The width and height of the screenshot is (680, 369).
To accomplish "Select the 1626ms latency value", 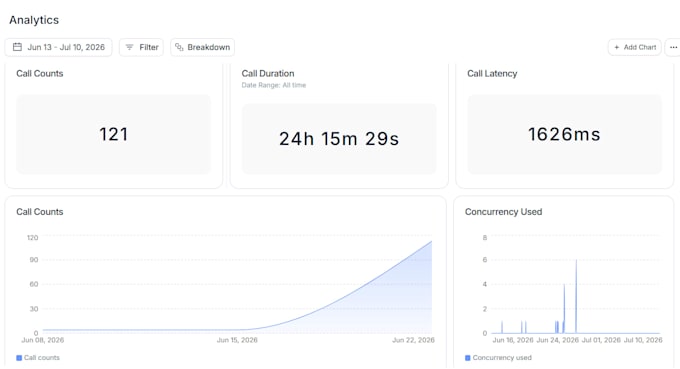I will (x=564, y=134).
